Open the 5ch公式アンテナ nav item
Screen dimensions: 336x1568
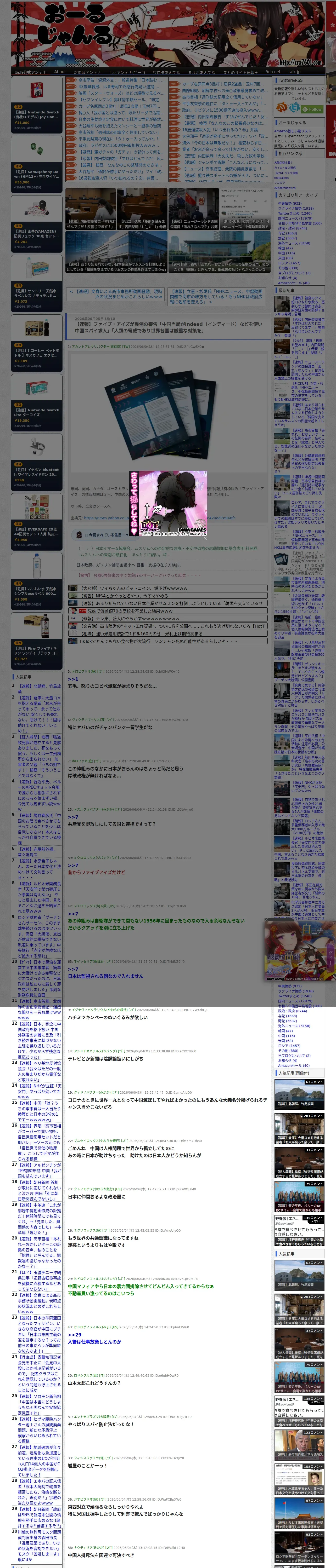[x=31, y=72]
